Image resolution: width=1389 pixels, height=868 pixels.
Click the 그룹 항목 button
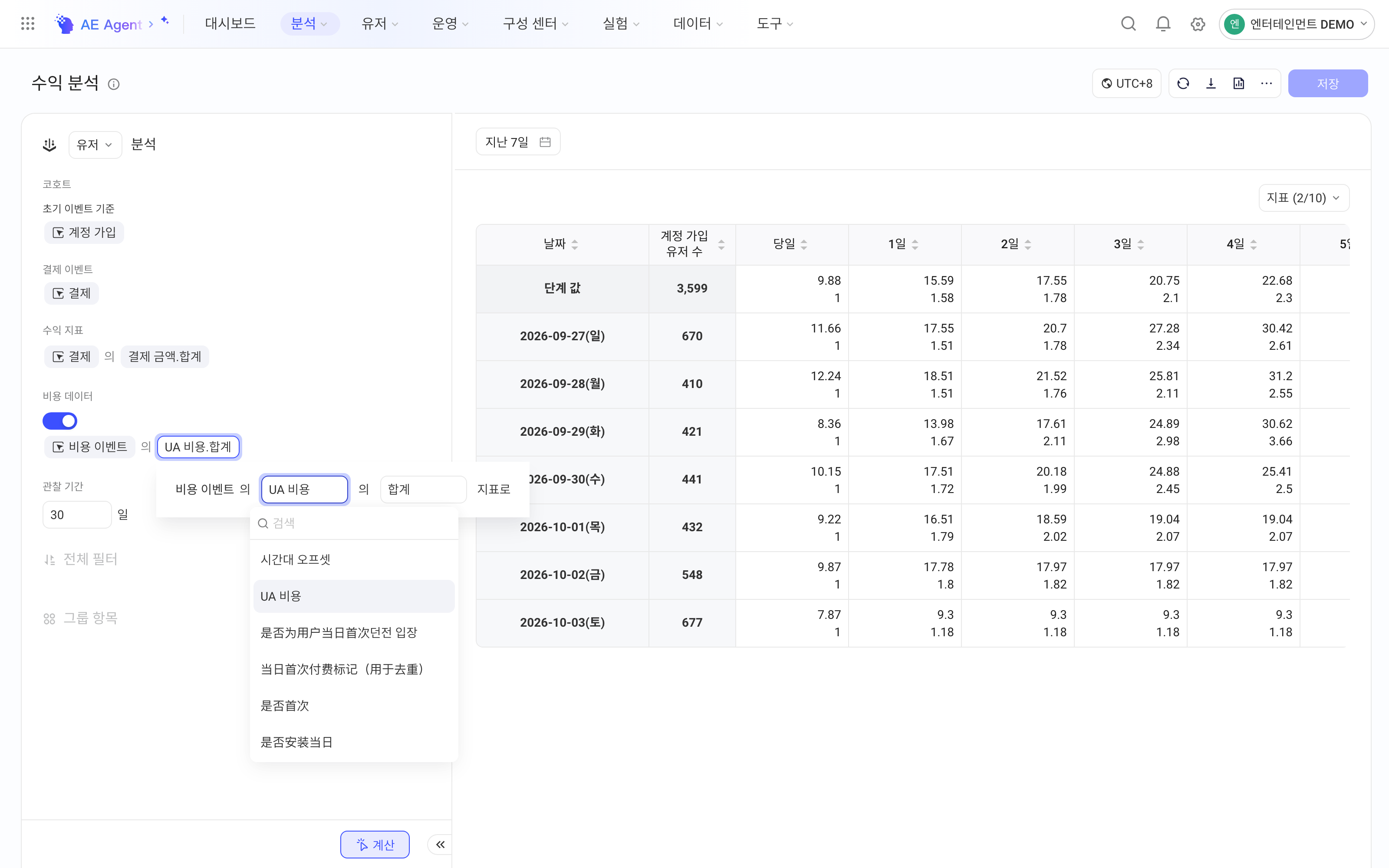81,618
